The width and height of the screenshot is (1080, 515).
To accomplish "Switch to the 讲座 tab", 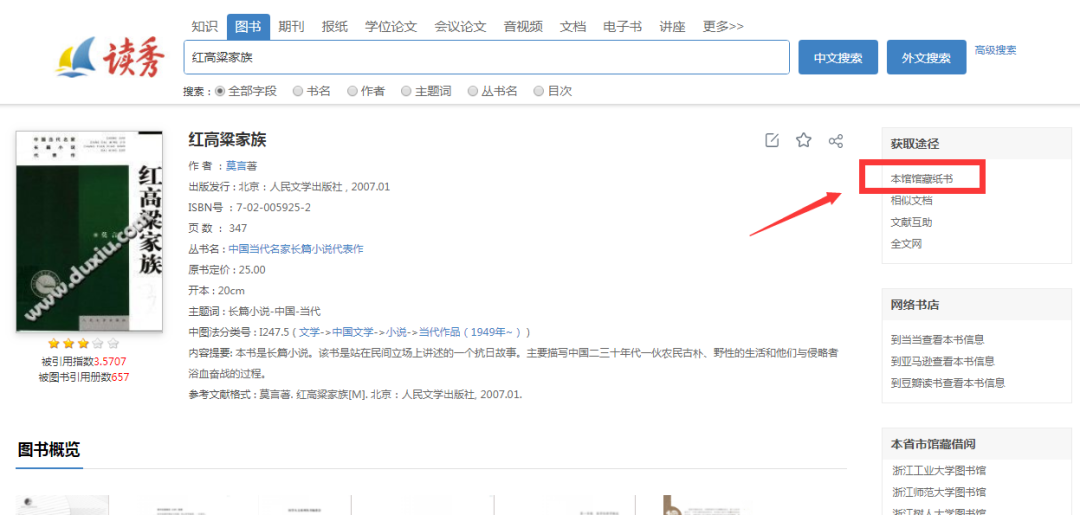I will pos(672,27).
